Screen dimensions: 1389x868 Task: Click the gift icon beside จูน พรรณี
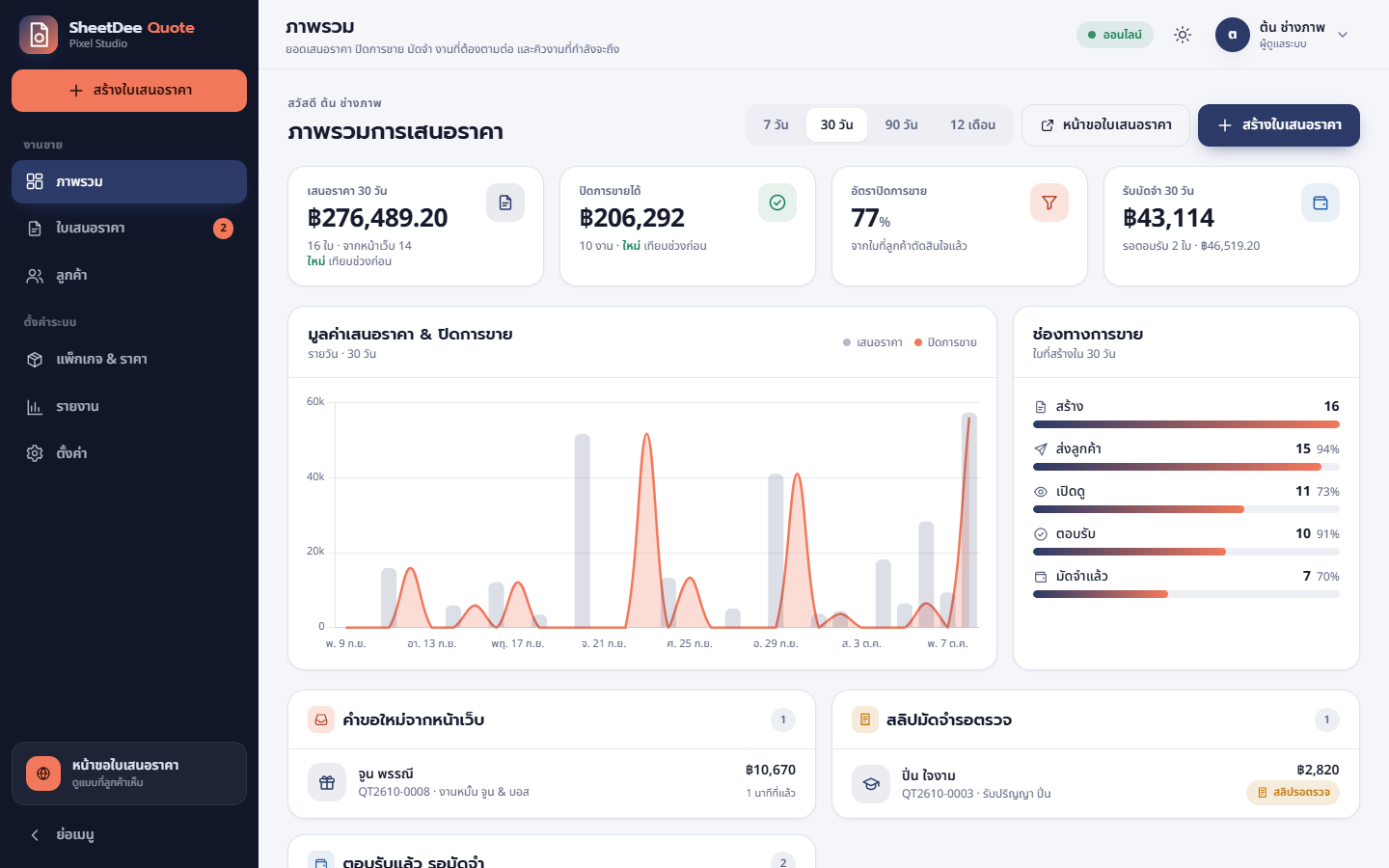pyautogui.click(x=327, y=783)
